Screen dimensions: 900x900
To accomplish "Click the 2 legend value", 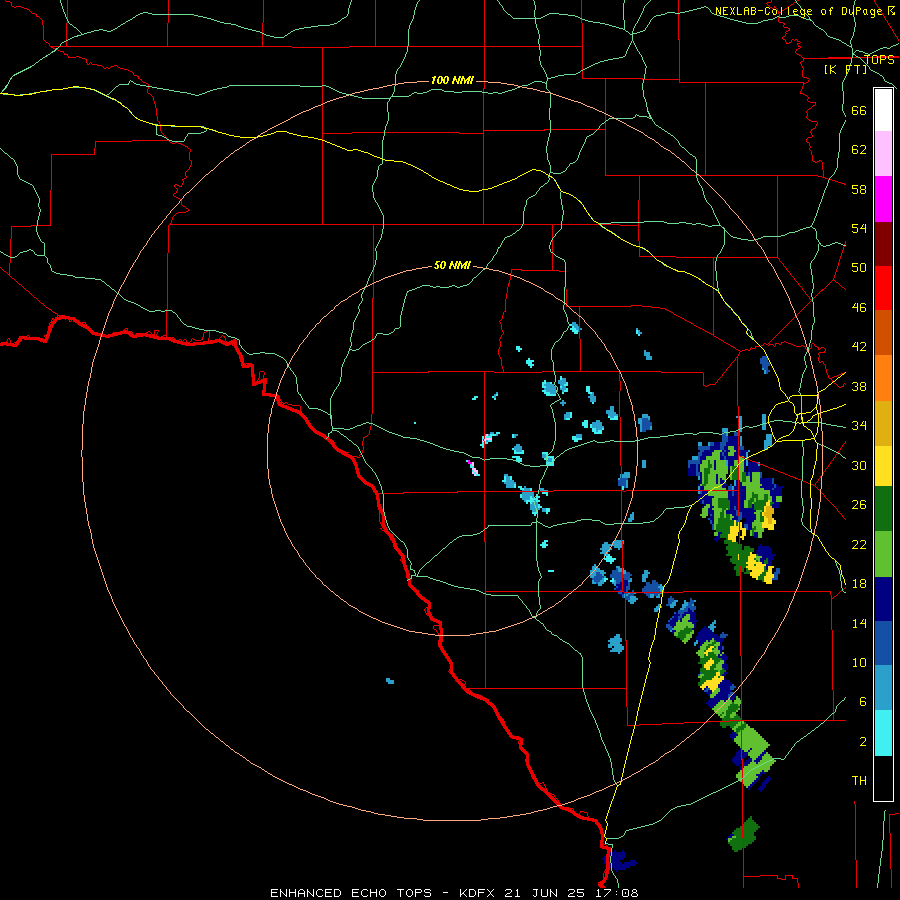I will [863, 742].
